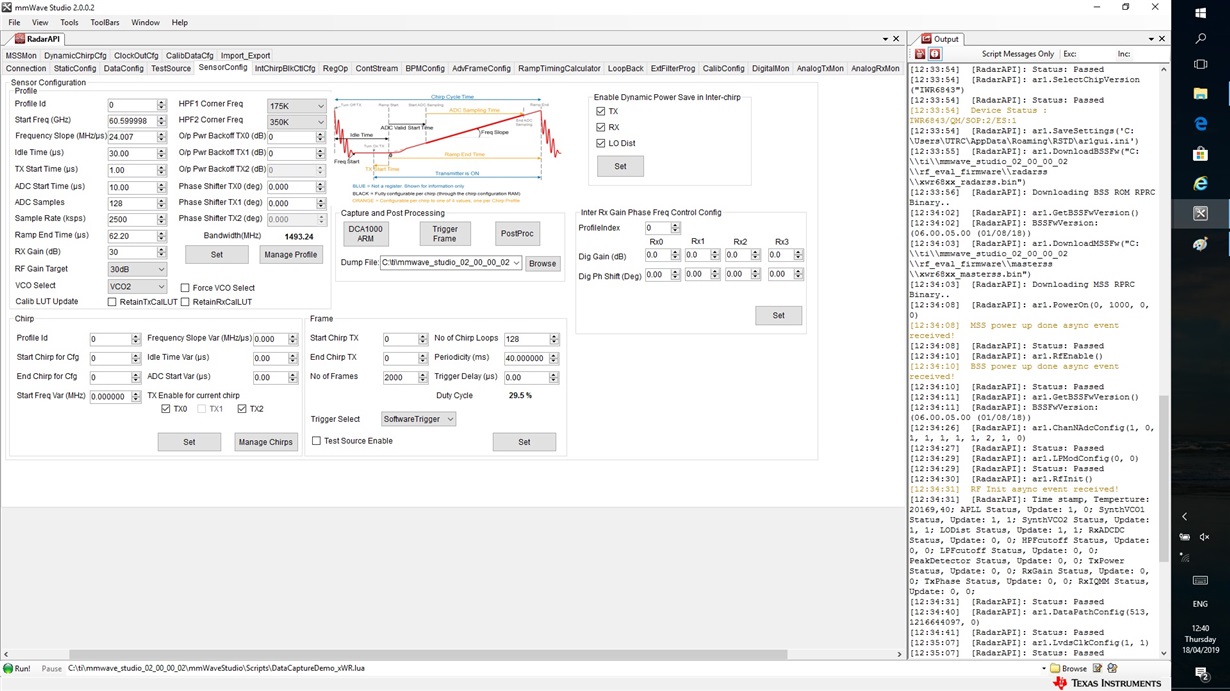The image size is (1230, 691).
Task: Open the View menu
Action: click(40, 22)
